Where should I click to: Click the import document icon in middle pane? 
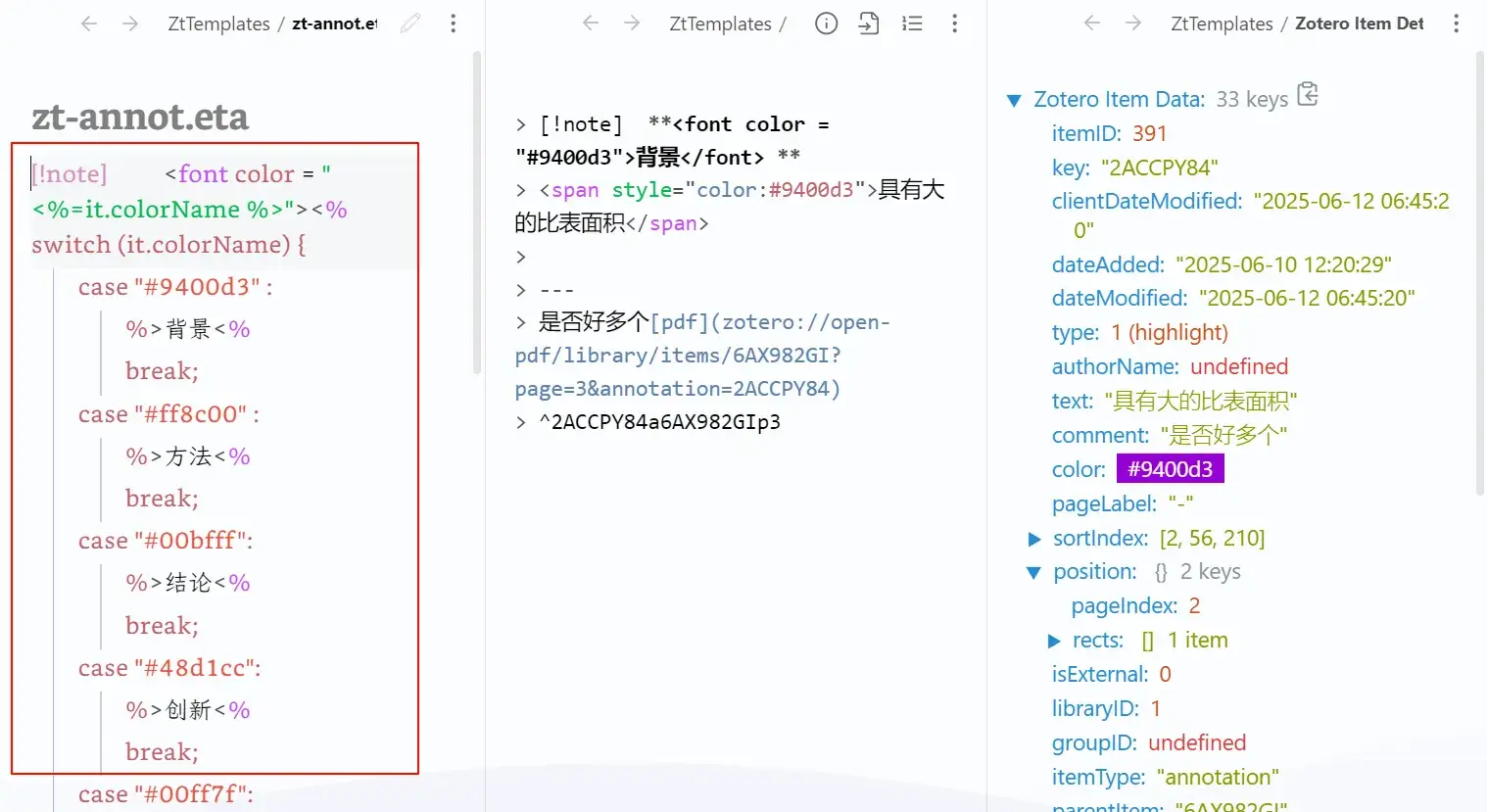click(869, 24)
